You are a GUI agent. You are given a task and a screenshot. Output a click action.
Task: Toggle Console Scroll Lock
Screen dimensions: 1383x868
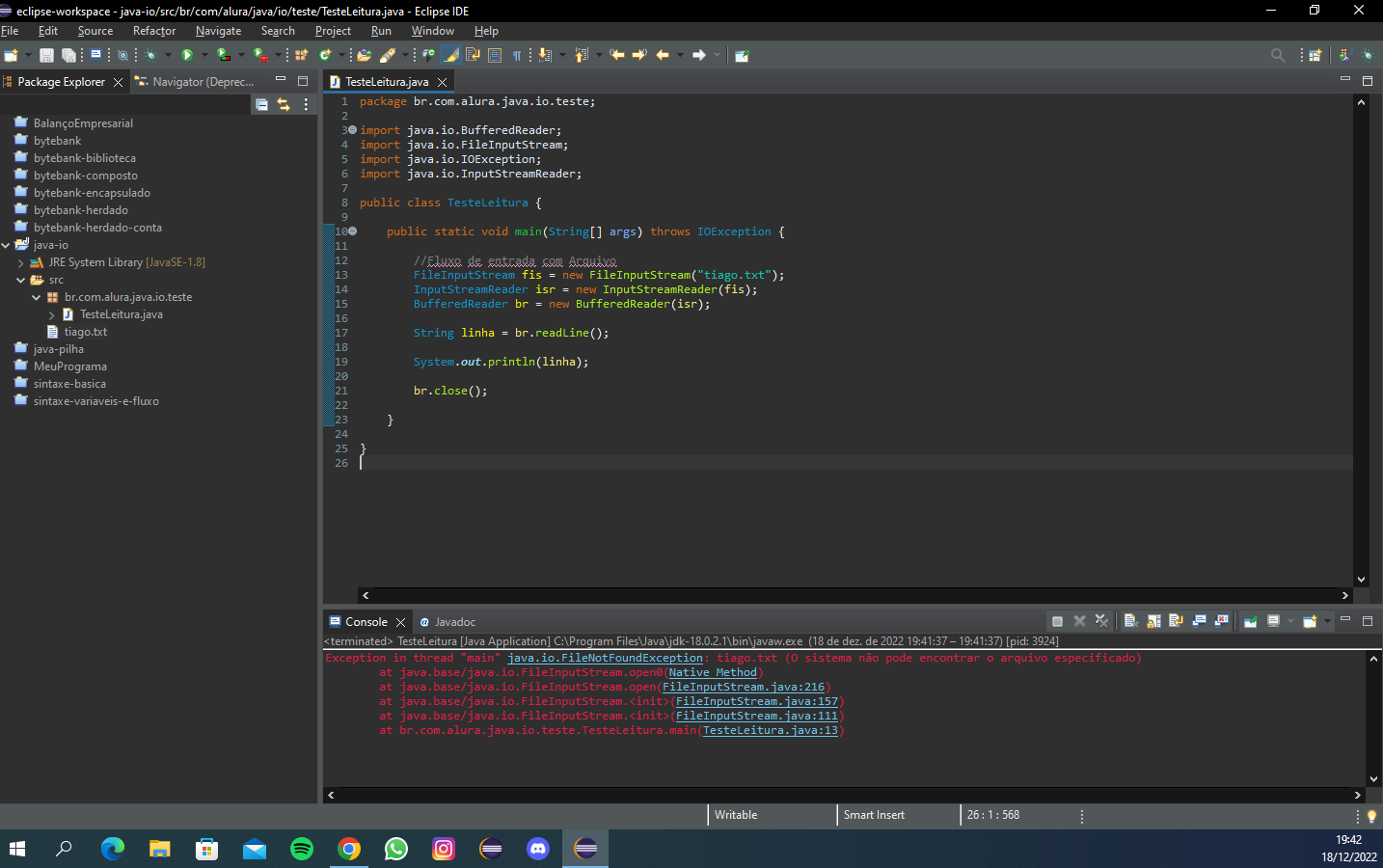click(1153, 621)
